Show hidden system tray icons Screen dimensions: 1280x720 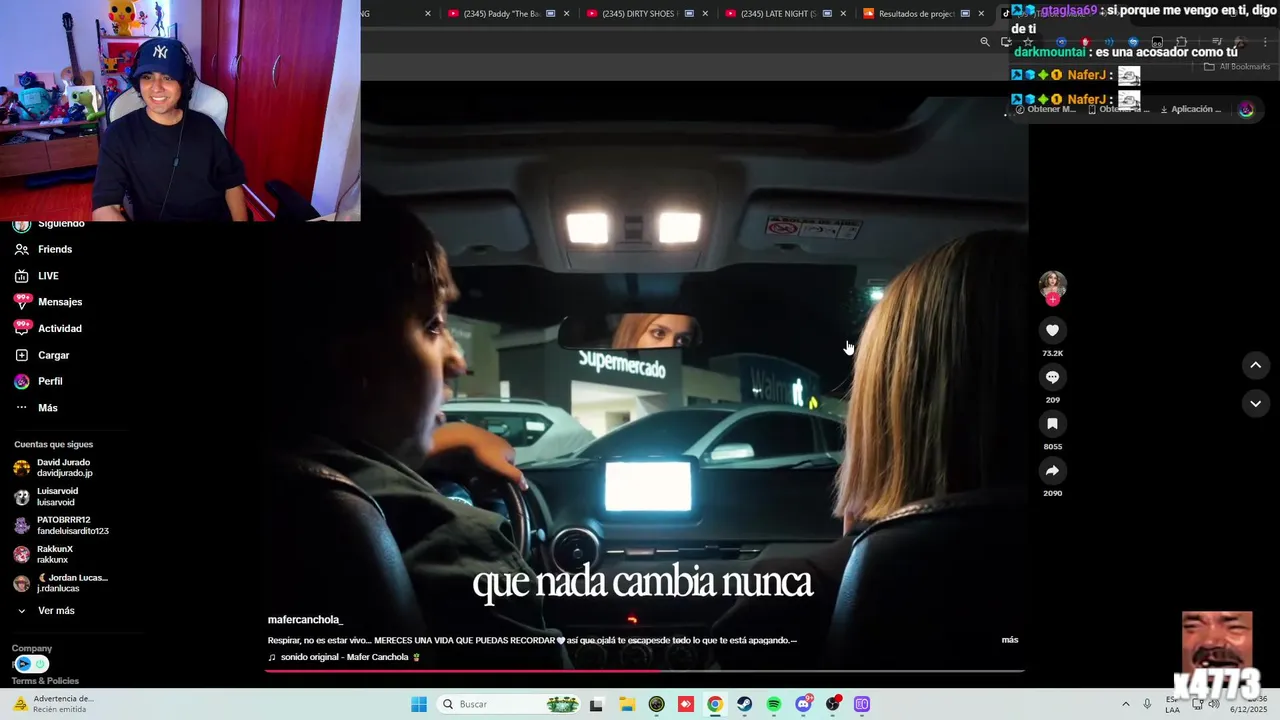click(x=1126, y=704)
